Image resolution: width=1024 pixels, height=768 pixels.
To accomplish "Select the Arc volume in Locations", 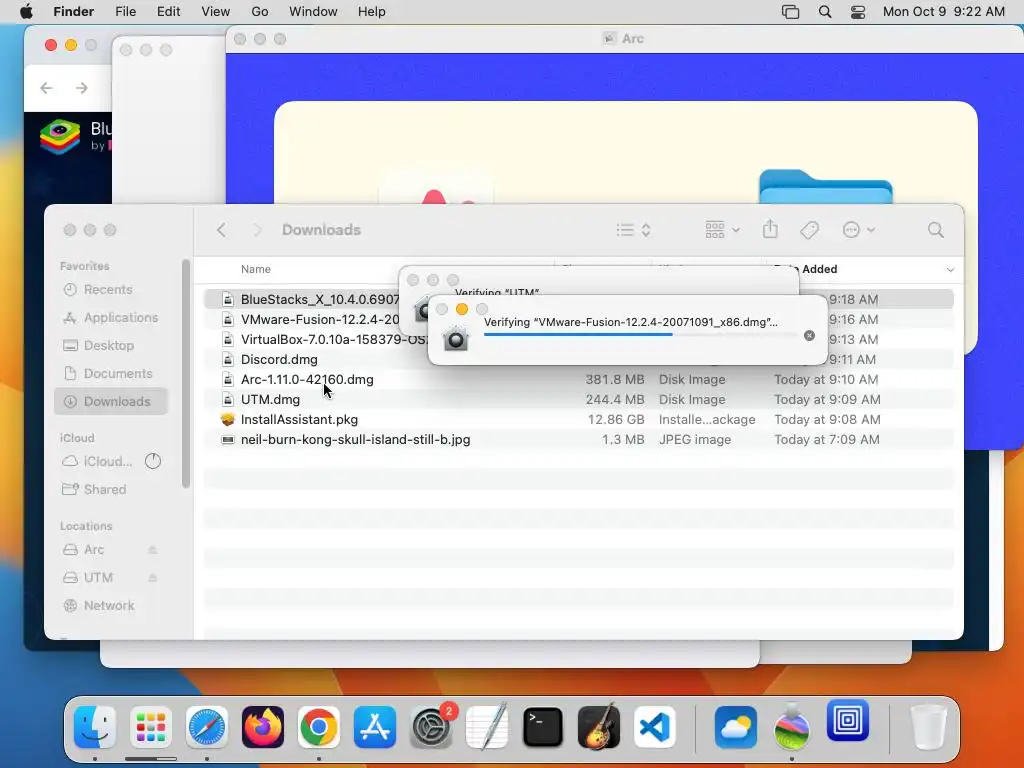I will tap(93, 550).
